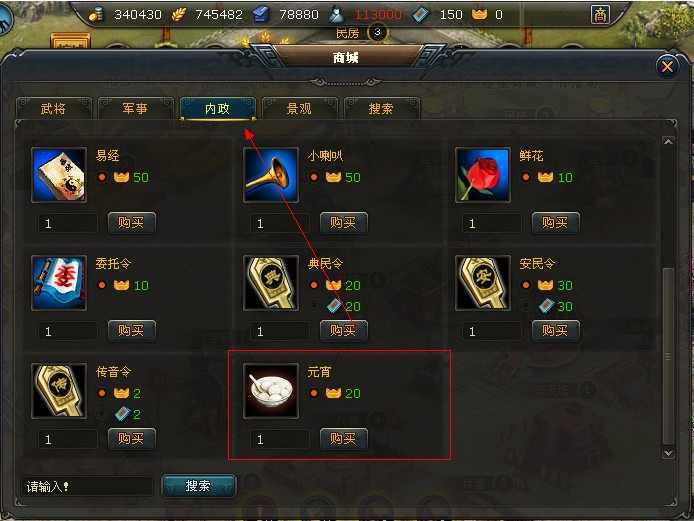This screenshot has width=694, height=521.
Task: Buy the 元宵 item with 购买 button
Action: click(343, 439)
